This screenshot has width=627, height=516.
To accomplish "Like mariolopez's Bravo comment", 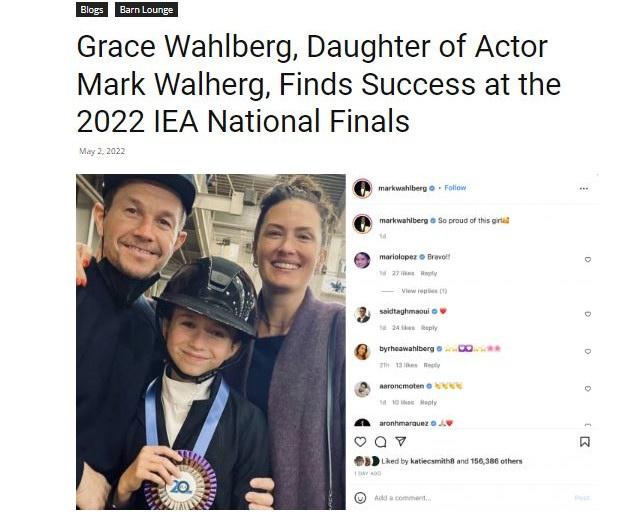I will (587, 259).
